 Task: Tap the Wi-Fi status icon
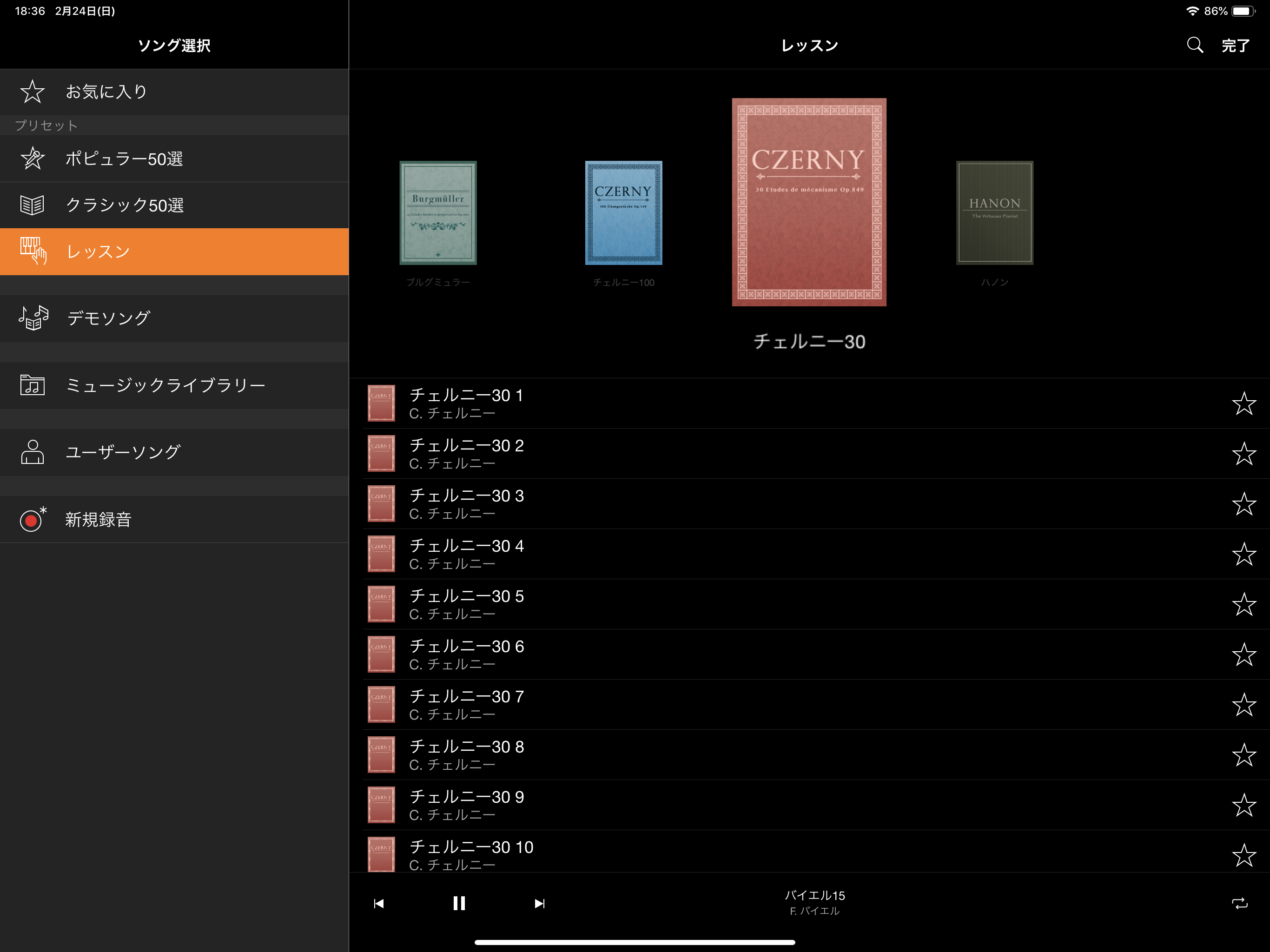pyautogui.click(x=1192, y=11)
